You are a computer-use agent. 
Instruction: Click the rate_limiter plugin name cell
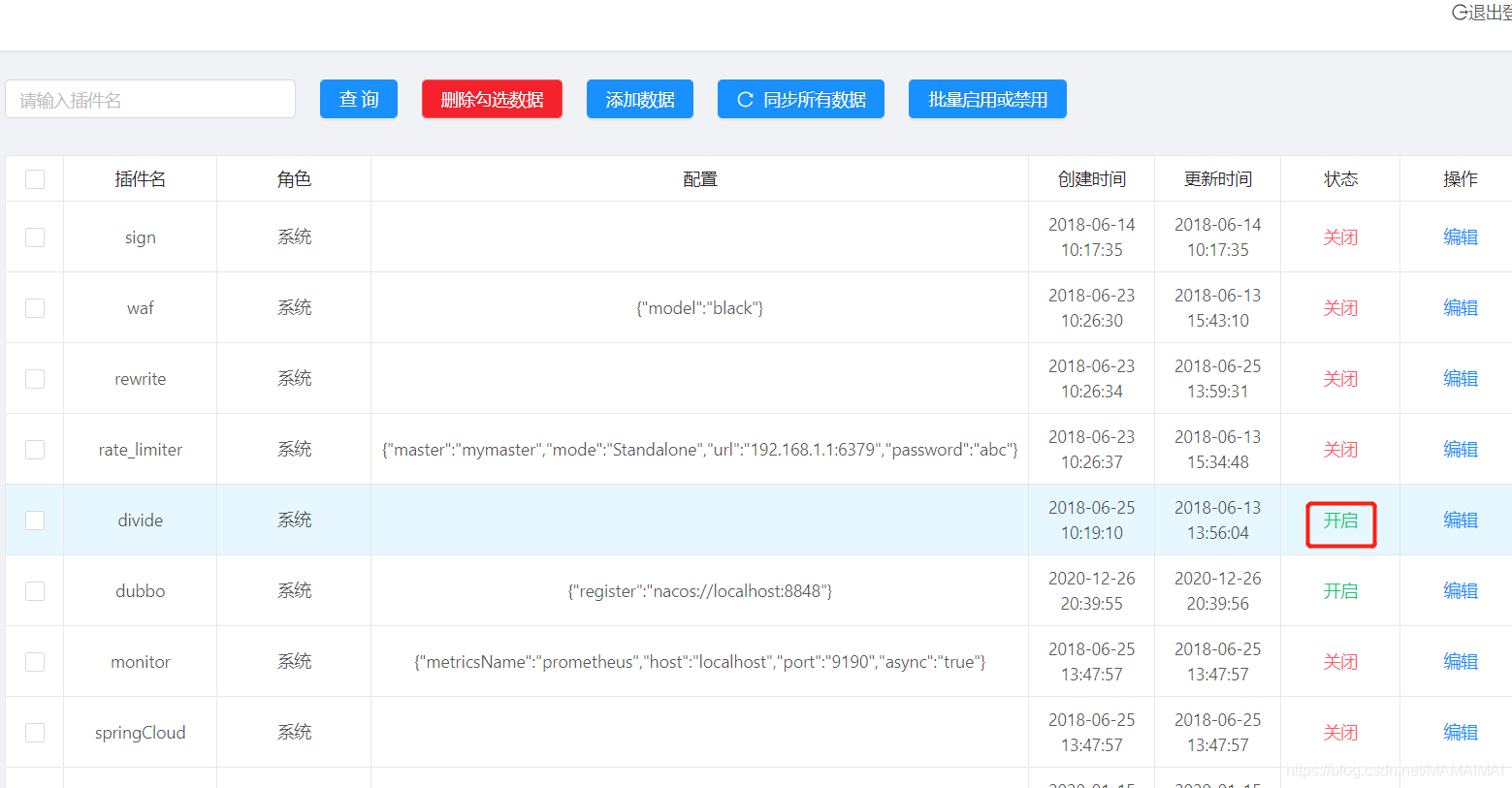point(141,450)
